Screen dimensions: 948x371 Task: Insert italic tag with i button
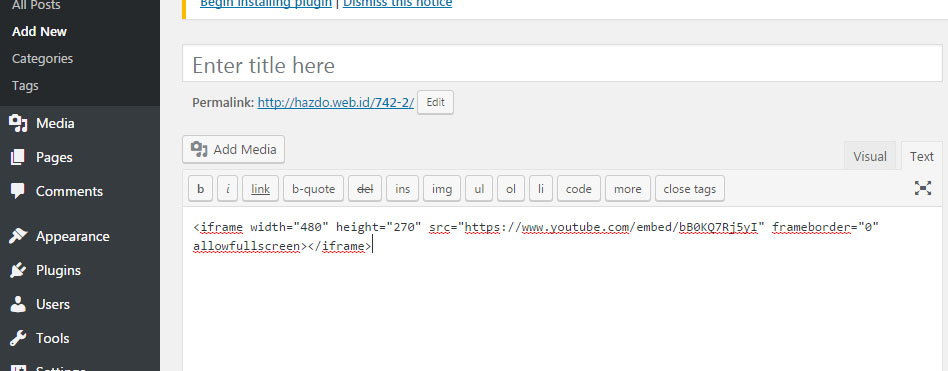point(227,189)
